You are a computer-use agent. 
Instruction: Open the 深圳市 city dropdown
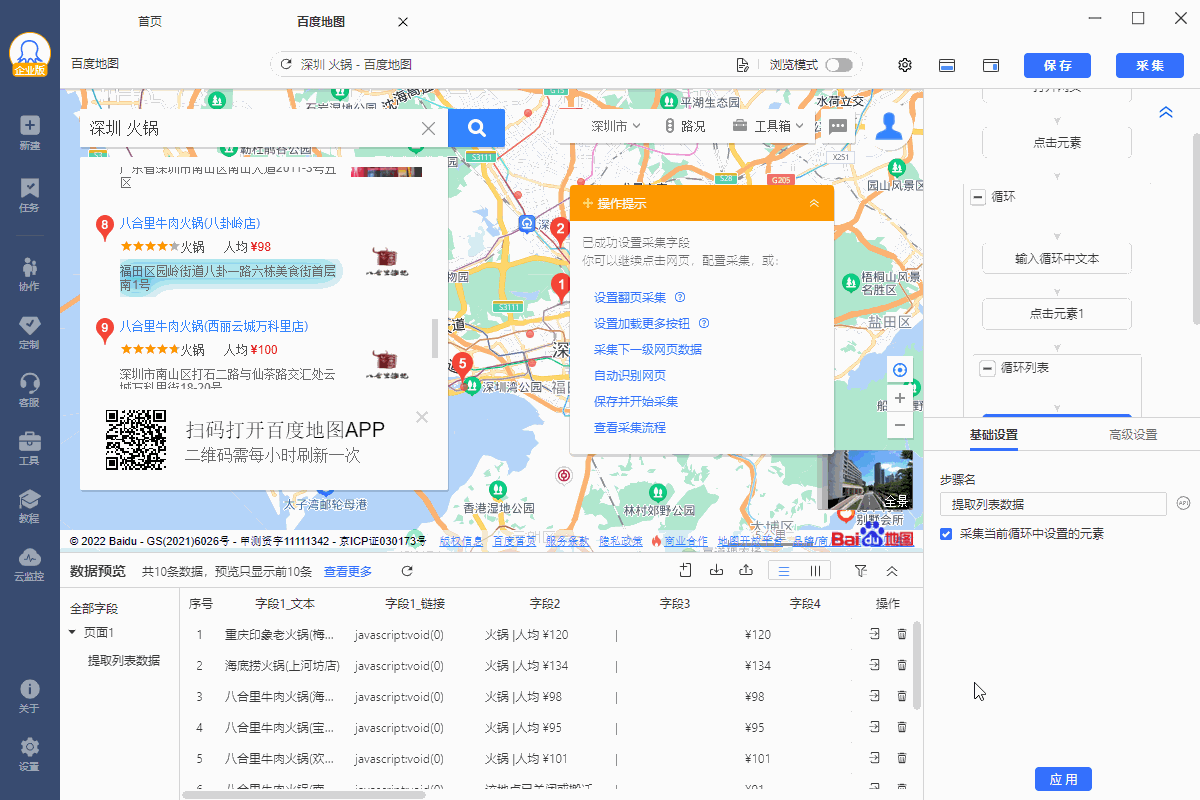(x=616, y=126)
